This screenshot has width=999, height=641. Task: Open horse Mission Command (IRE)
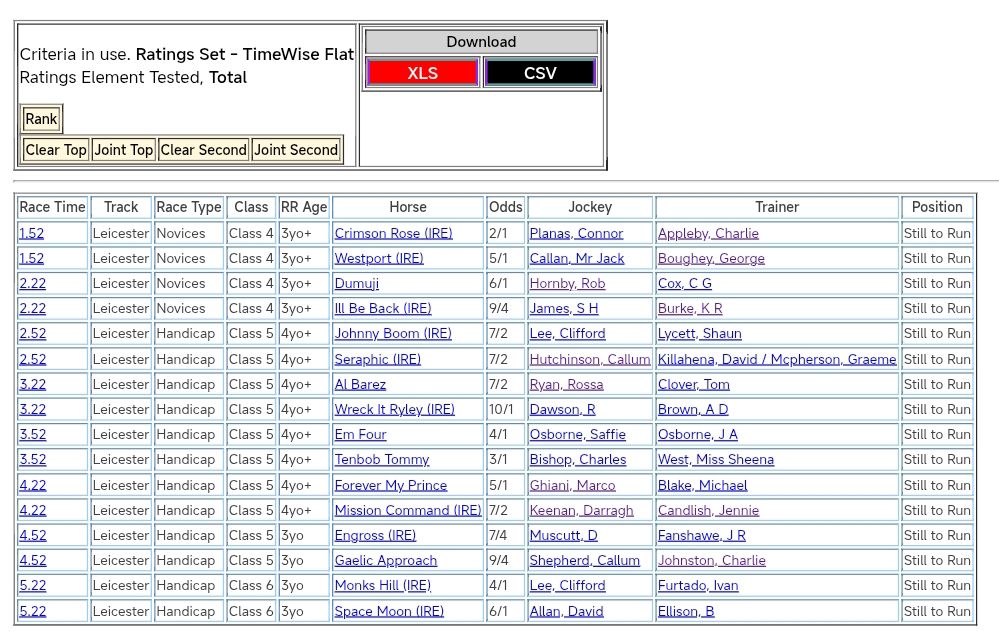click(408, 510)
